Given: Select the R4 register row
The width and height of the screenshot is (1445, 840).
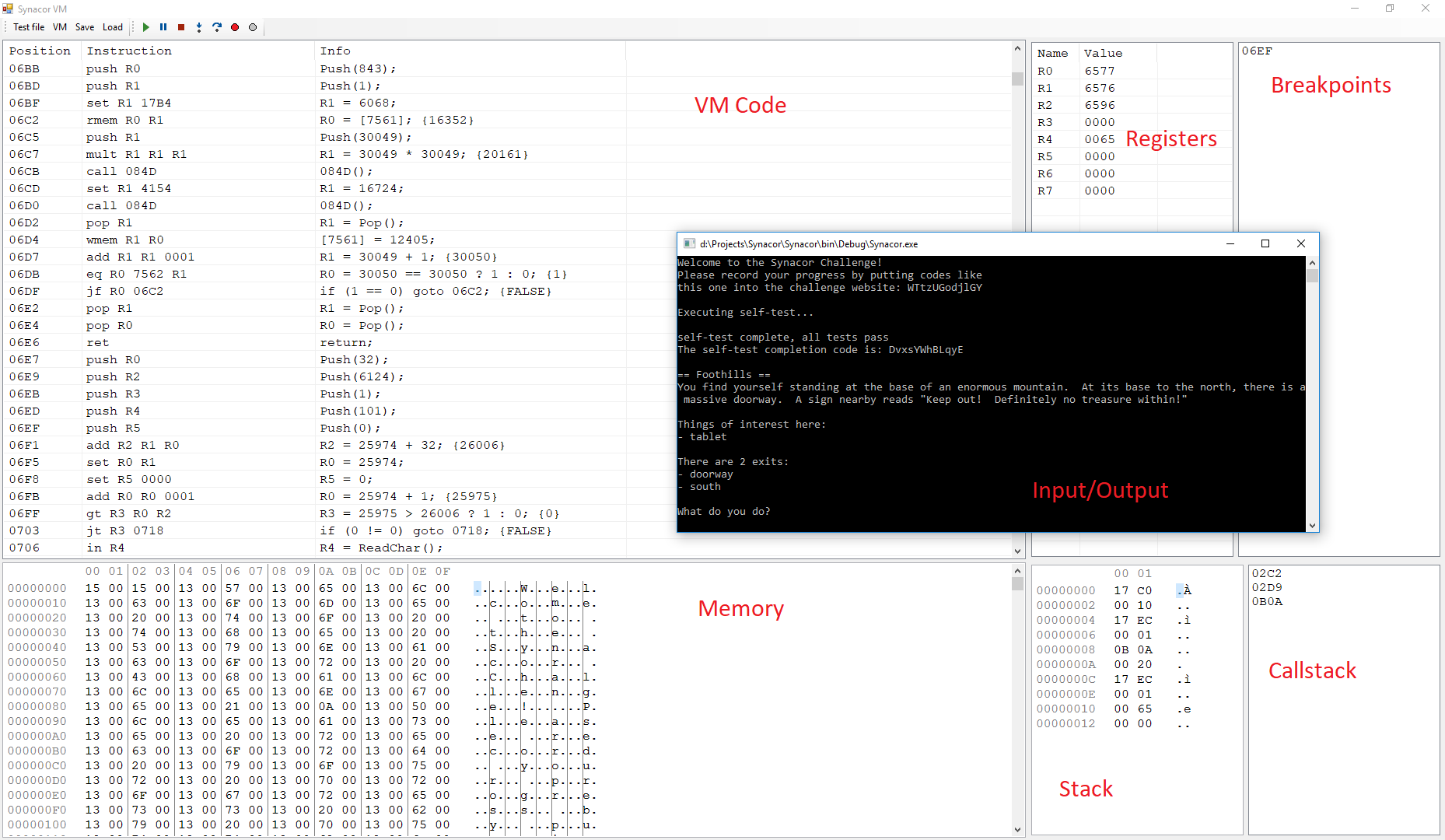Looking at the screenshot, I should [1132, 139].
